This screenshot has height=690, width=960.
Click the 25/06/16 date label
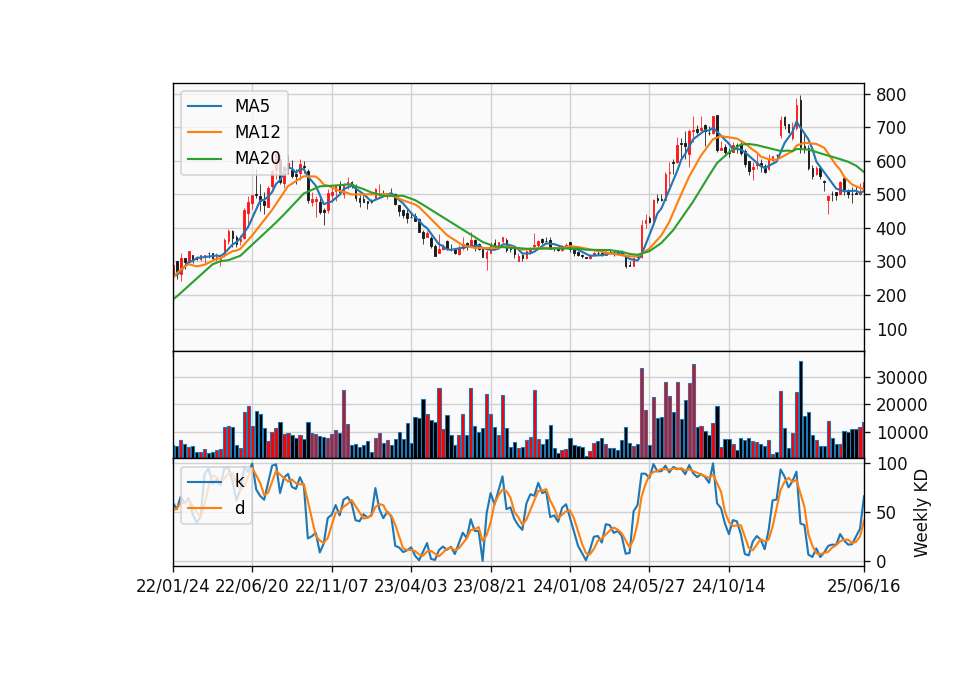point(864,587)
